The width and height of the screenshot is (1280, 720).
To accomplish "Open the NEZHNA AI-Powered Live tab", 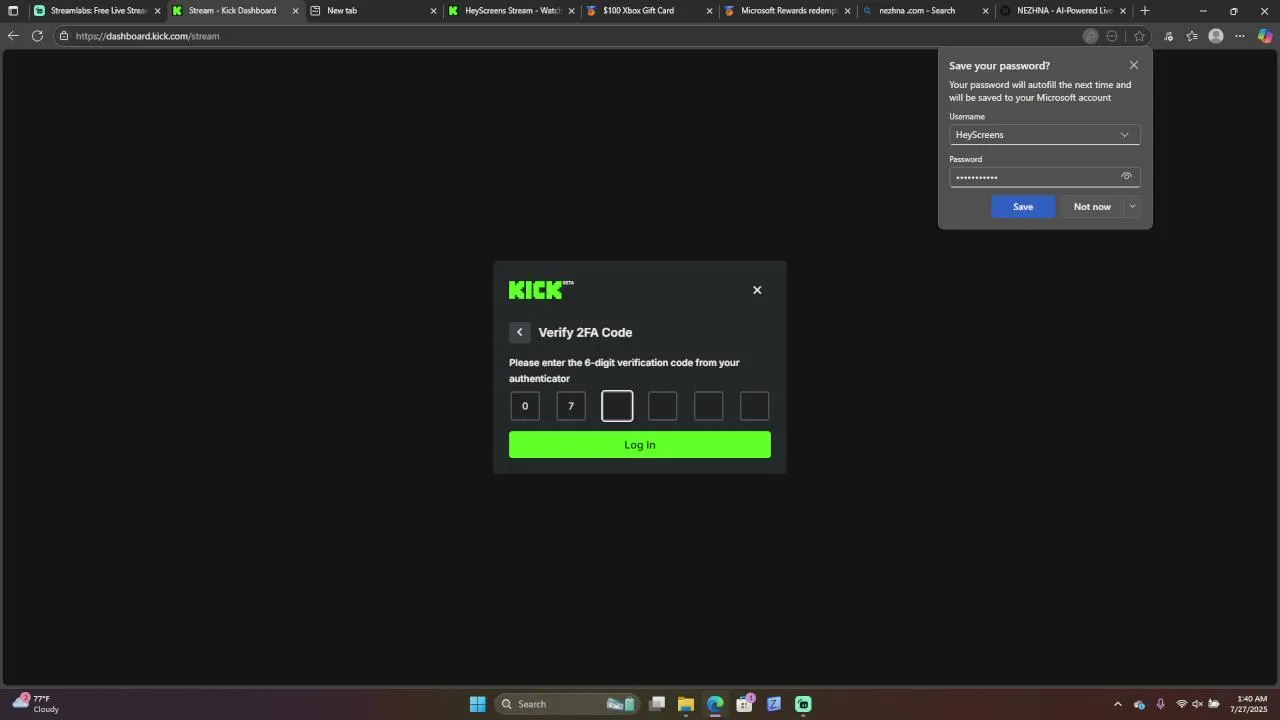I will tap(1062, 11).
